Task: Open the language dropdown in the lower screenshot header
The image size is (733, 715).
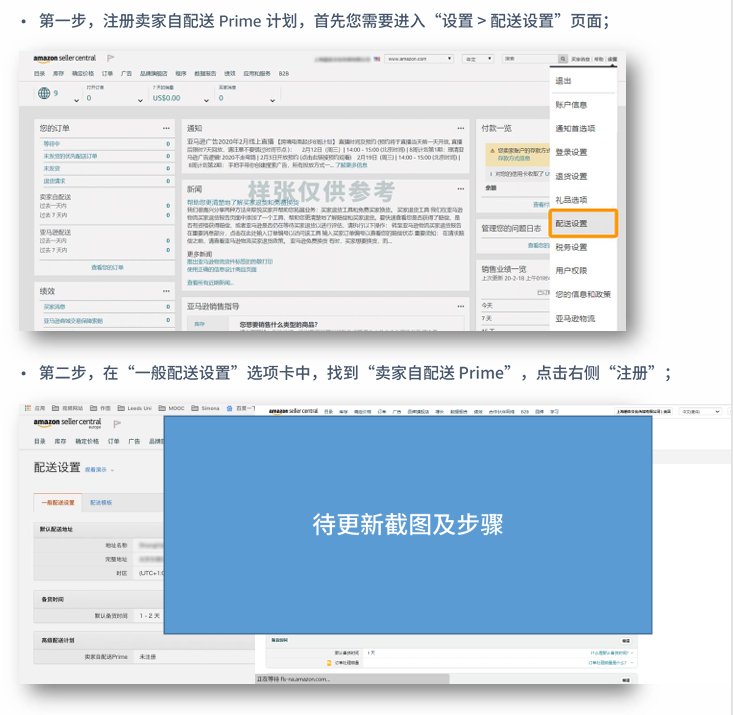Action: (x=700, y=412)
